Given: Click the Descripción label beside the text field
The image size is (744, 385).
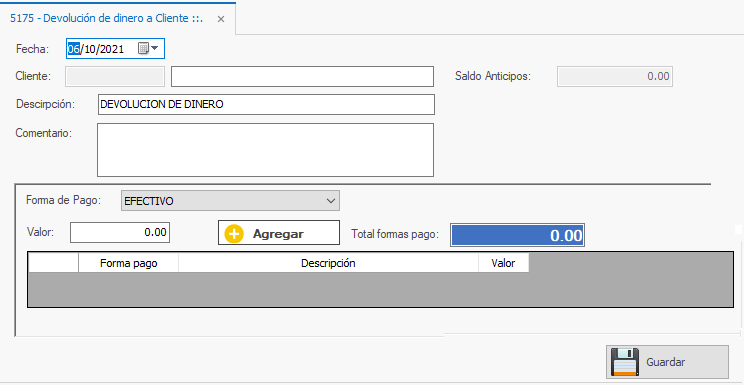Looking at the screenshot, I should pyautogui.click(x=46, y=104).
